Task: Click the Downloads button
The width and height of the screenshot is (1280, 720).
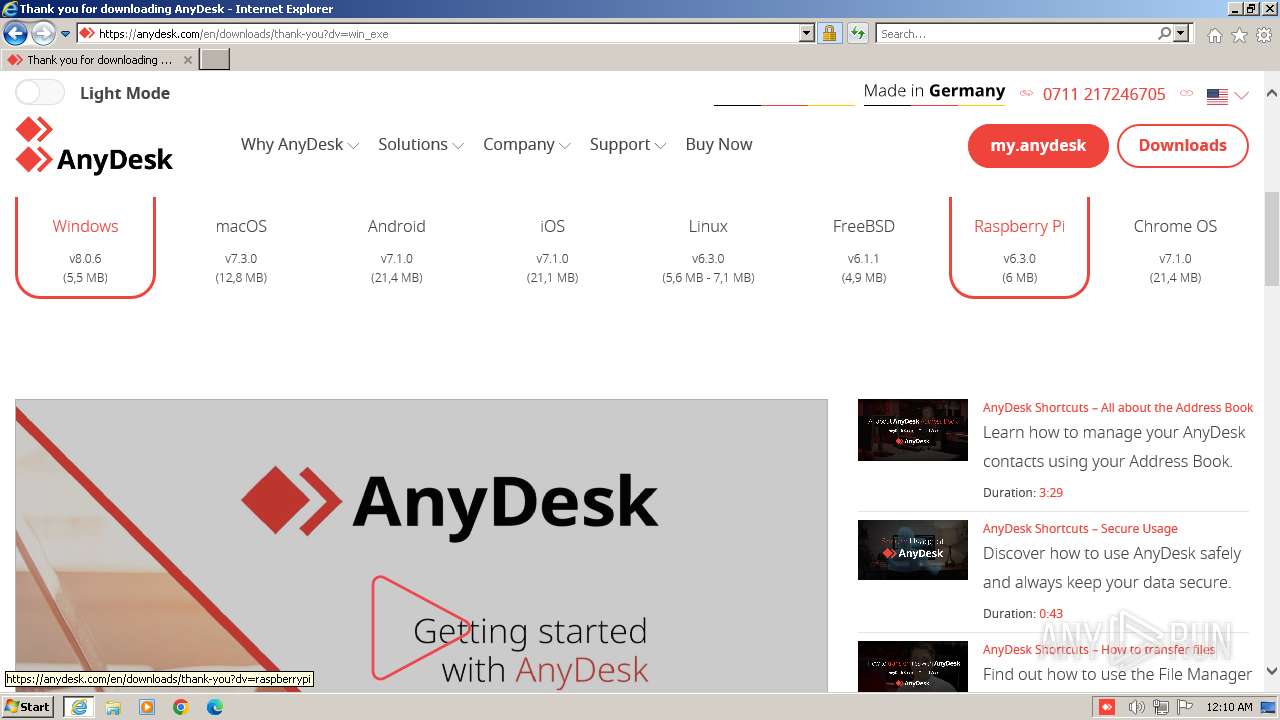Action: tap(1182, 145)
